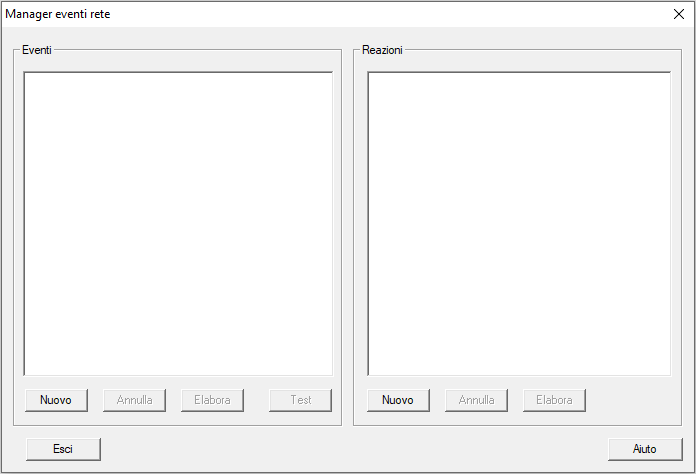Select the Reazioni group label

[x=382, y=50]
